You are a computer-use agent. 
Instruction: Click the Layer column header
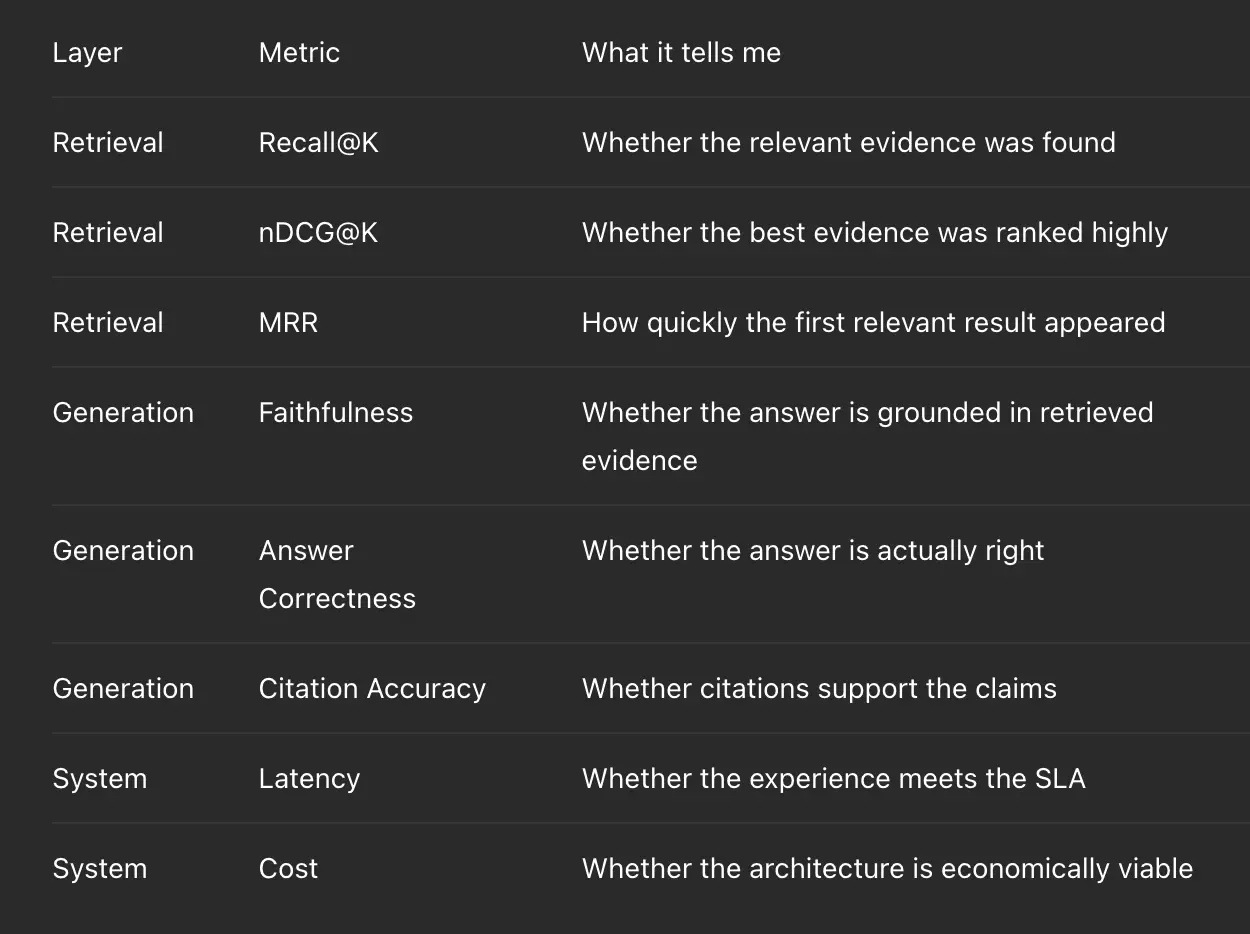87,53
